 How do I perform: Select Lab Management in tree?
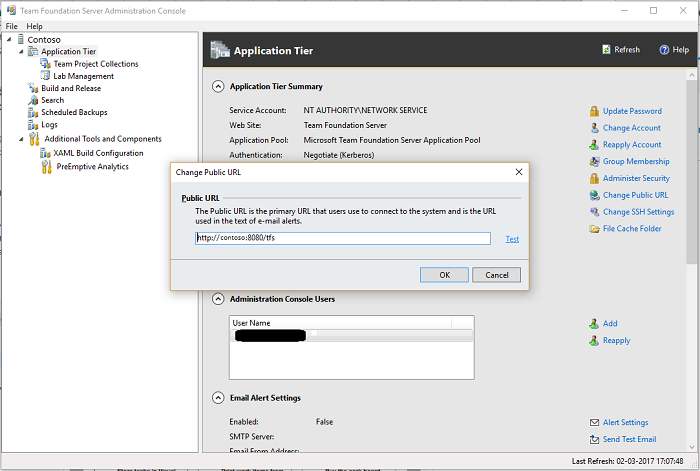pyautogui.click(x=83, y=76)
